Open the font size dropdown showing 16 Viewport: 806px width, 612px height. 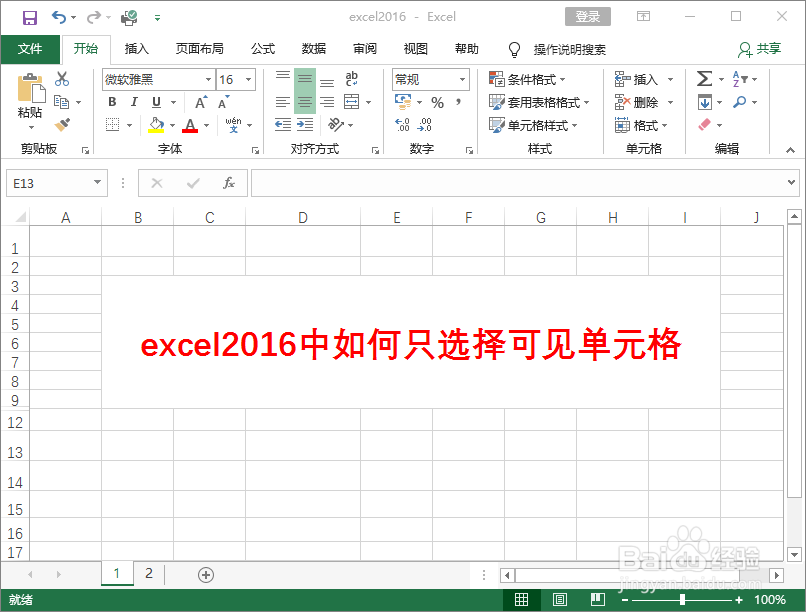point(248,79)
